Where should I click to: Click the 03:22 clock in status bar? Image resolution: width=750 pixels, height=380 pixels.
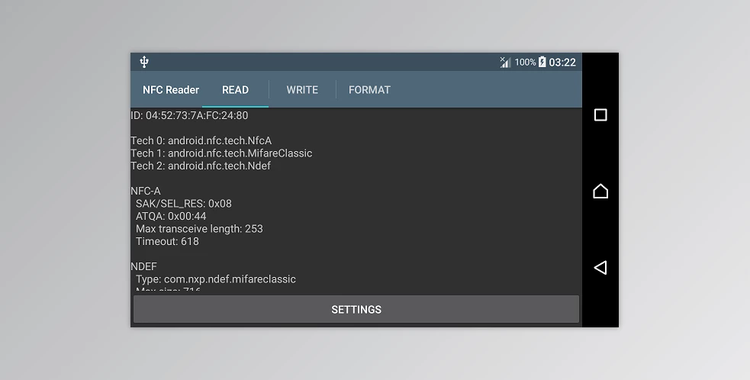(x=562, y=62)
